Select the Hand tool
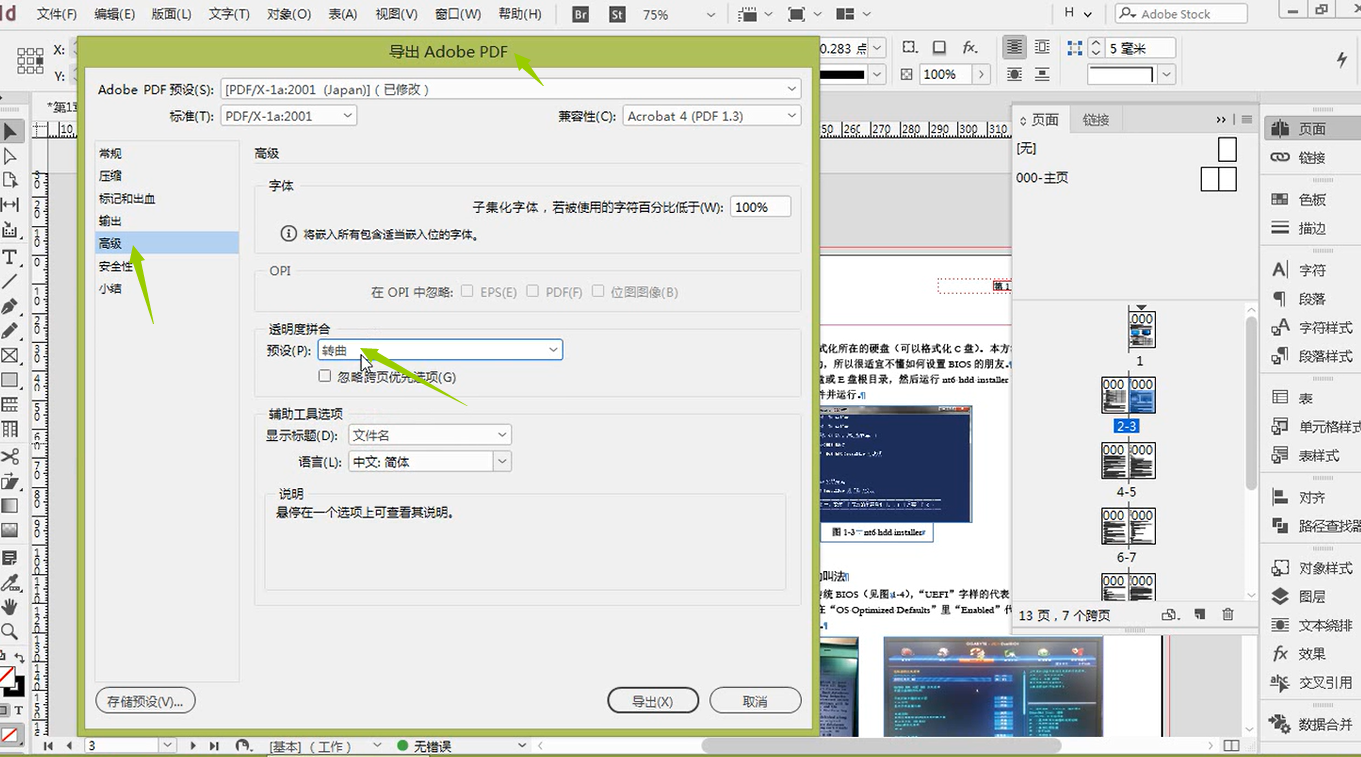Screen dimensions: 1361x757 10,607
